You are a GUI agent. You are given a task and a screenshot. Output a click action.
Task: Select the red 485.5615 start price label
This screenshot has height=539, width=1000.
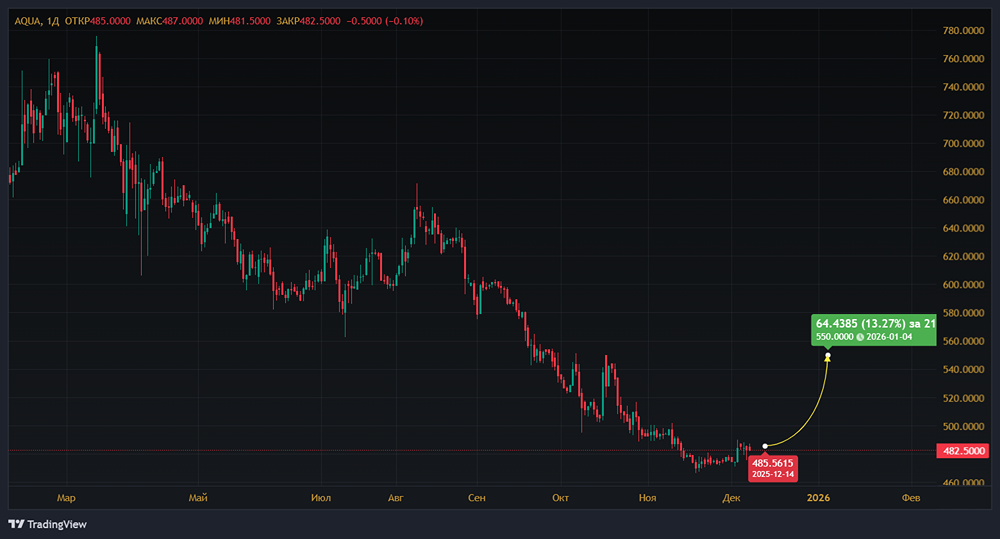(x=772, y=468)
